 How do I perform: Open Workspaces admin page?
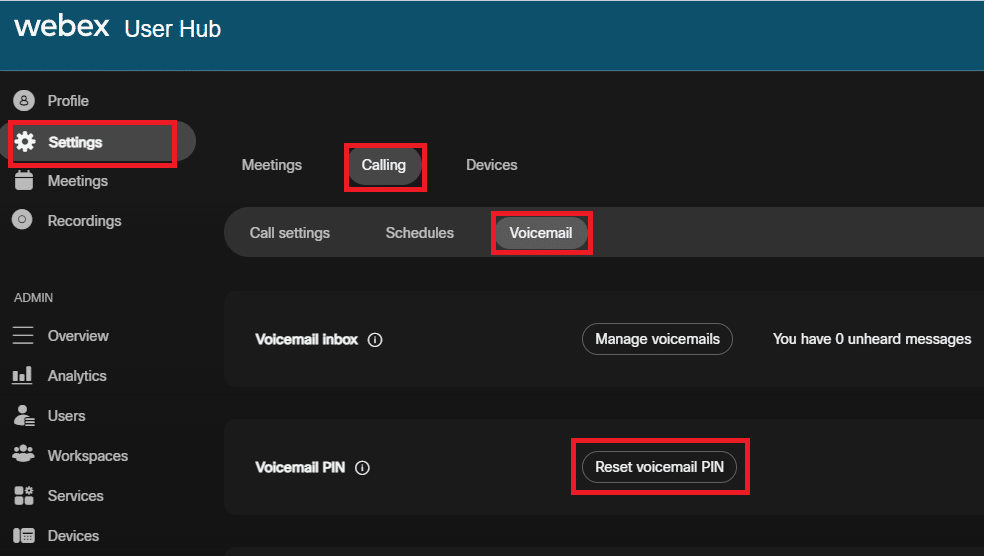(x=88, y=456)
